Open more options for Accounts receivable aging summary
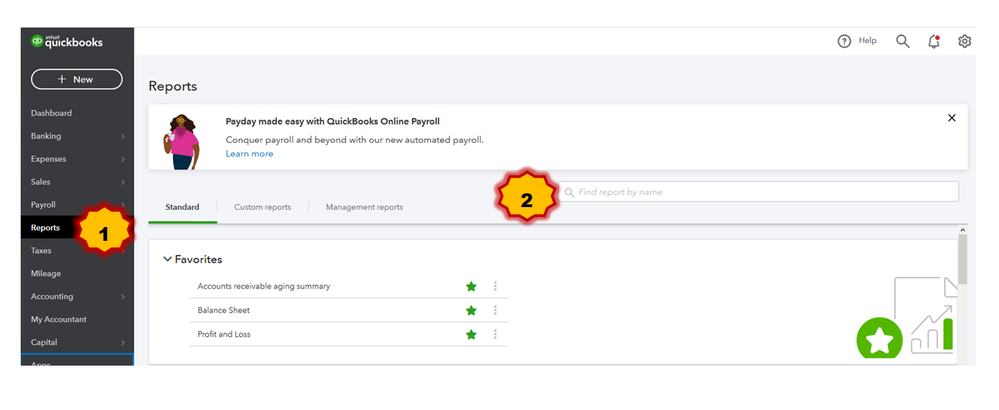 [495, 286]
